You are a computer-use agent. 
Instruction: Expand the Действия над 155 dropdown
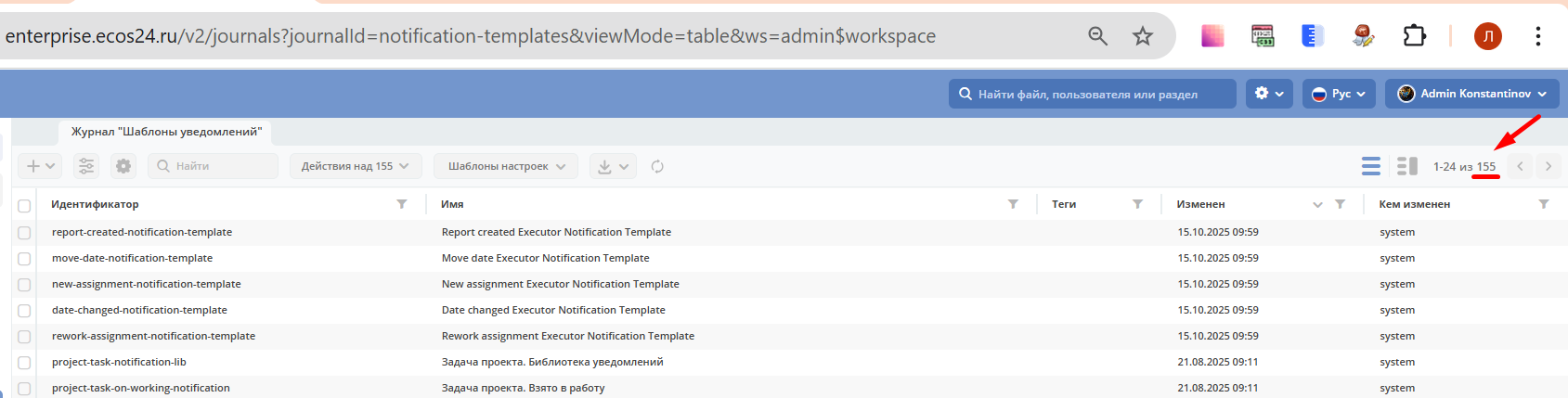356,166
